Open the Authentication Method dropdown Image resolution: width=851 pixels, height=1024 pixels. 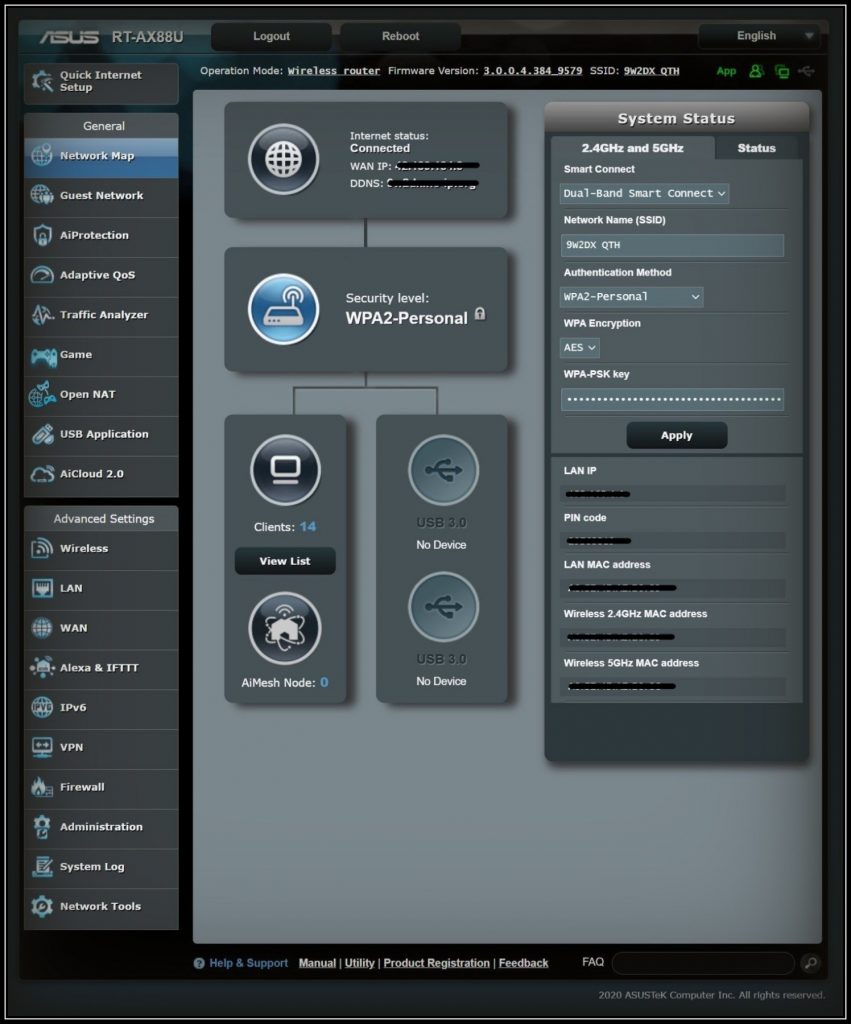[631, 297]
